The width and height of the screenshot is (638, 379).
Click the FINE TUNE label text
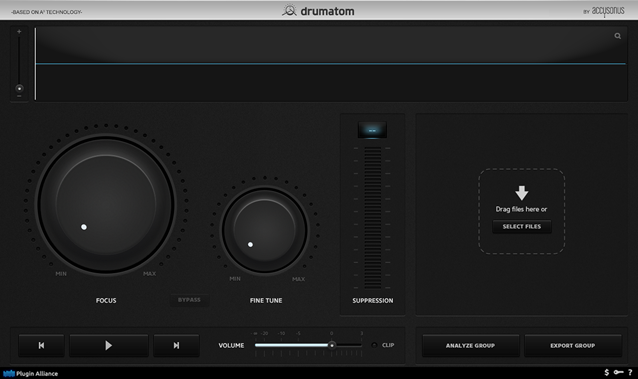[x=266, y=300]
